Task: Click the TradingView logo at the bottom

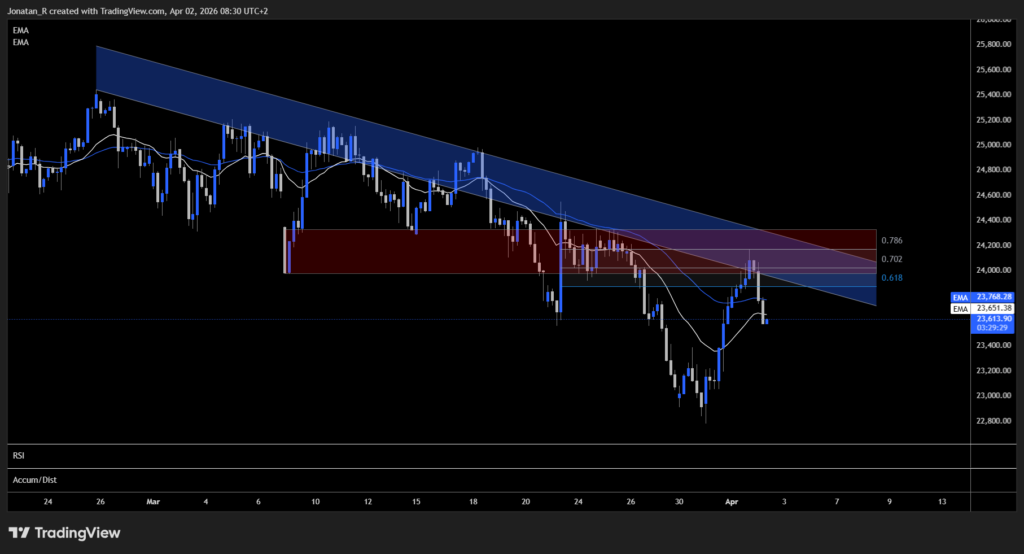Action: tap(64, 532)
